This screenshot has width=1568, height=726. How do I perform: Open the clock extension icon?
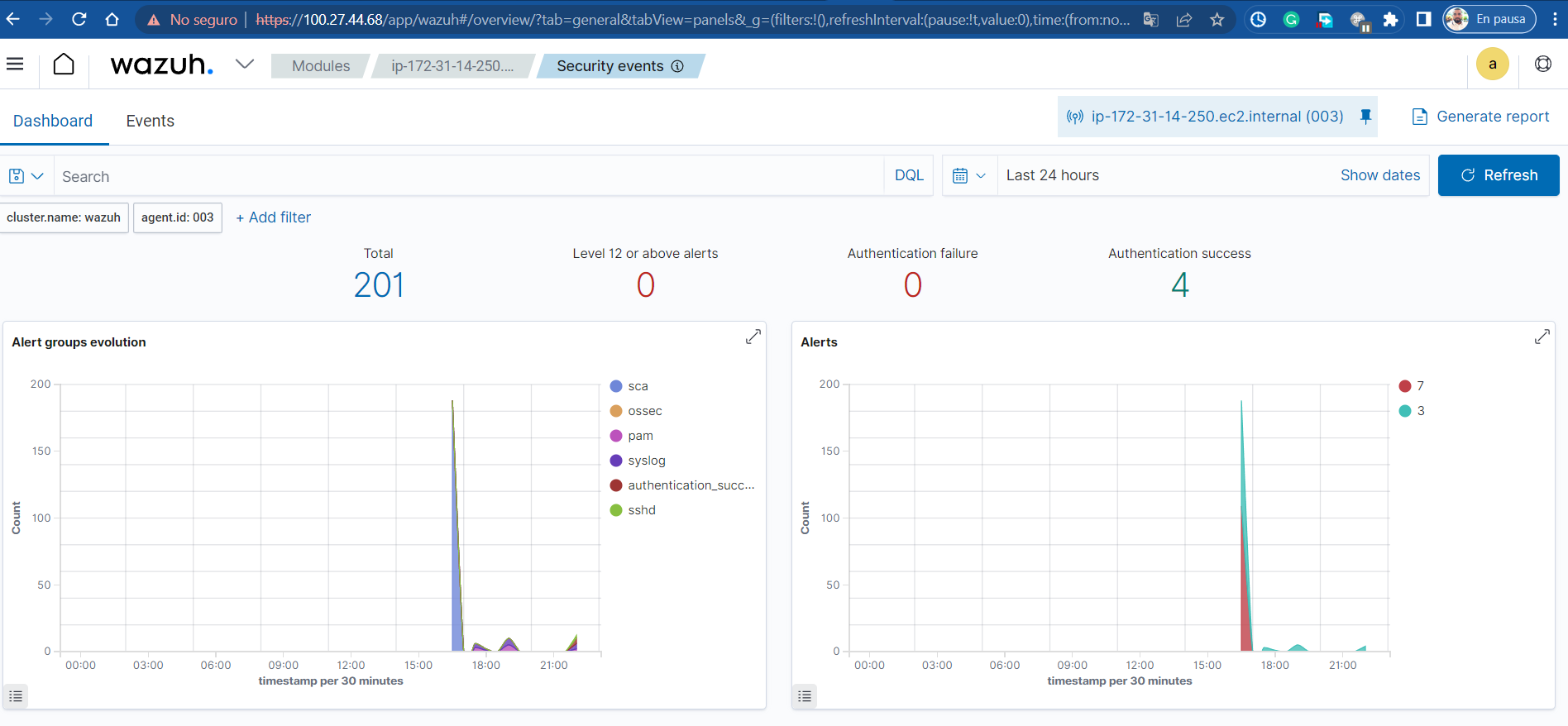point(1258,19)
